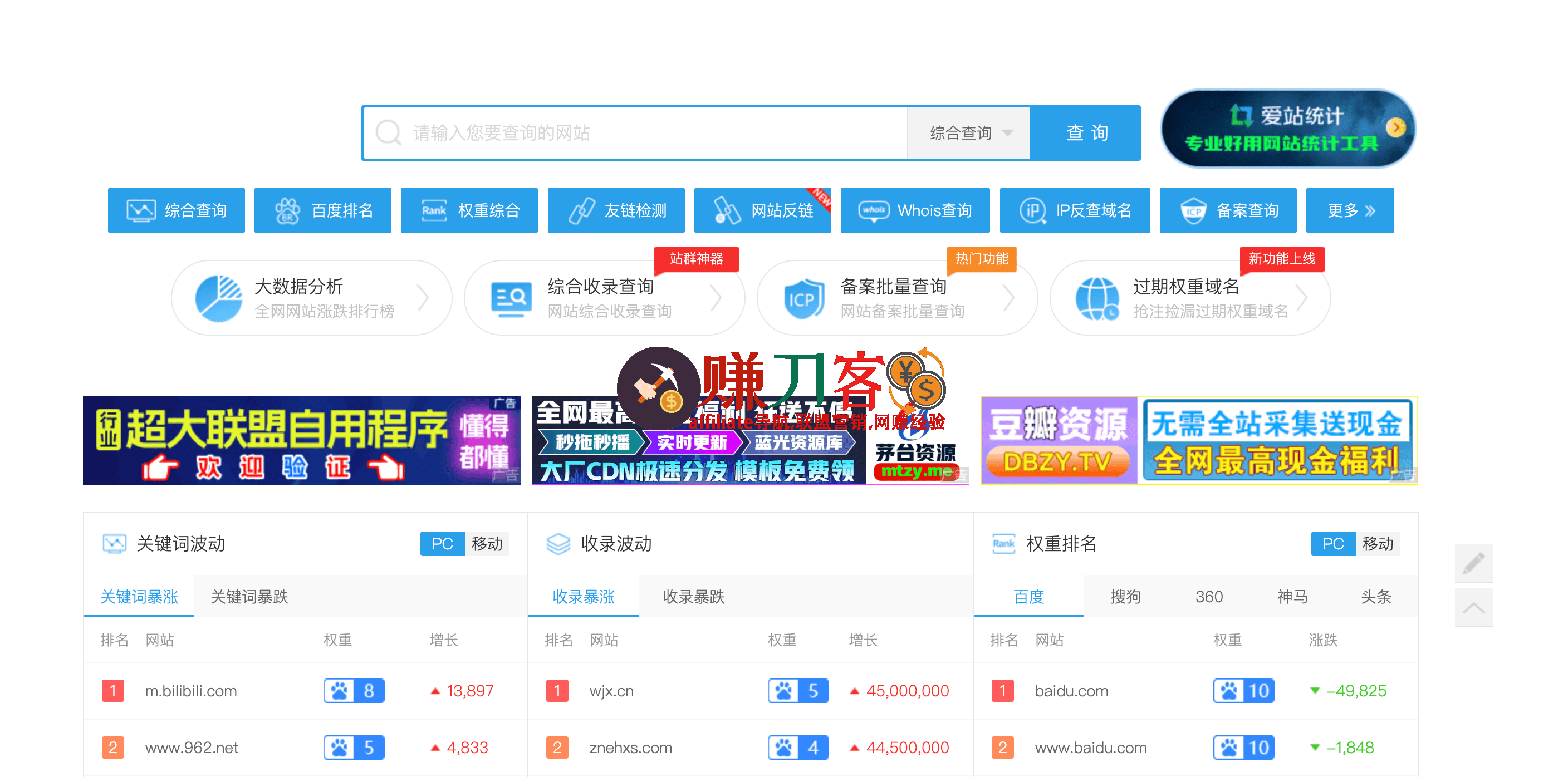This screenshot has height=777, width=1568.
Task: Open 友链检测 via its chain icon
Action: coord(583,210)
